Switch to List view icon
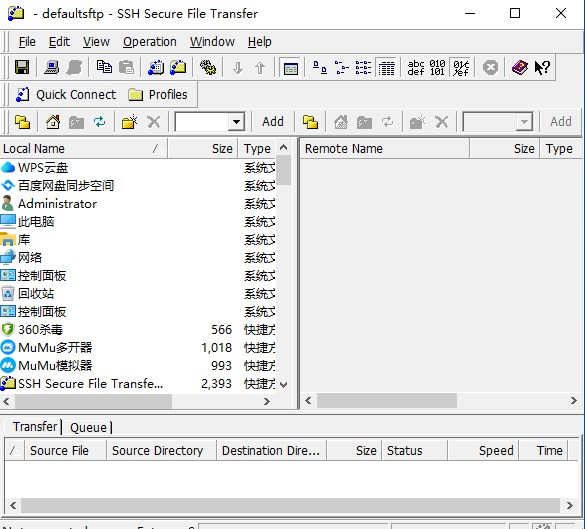 pos(363,68)
